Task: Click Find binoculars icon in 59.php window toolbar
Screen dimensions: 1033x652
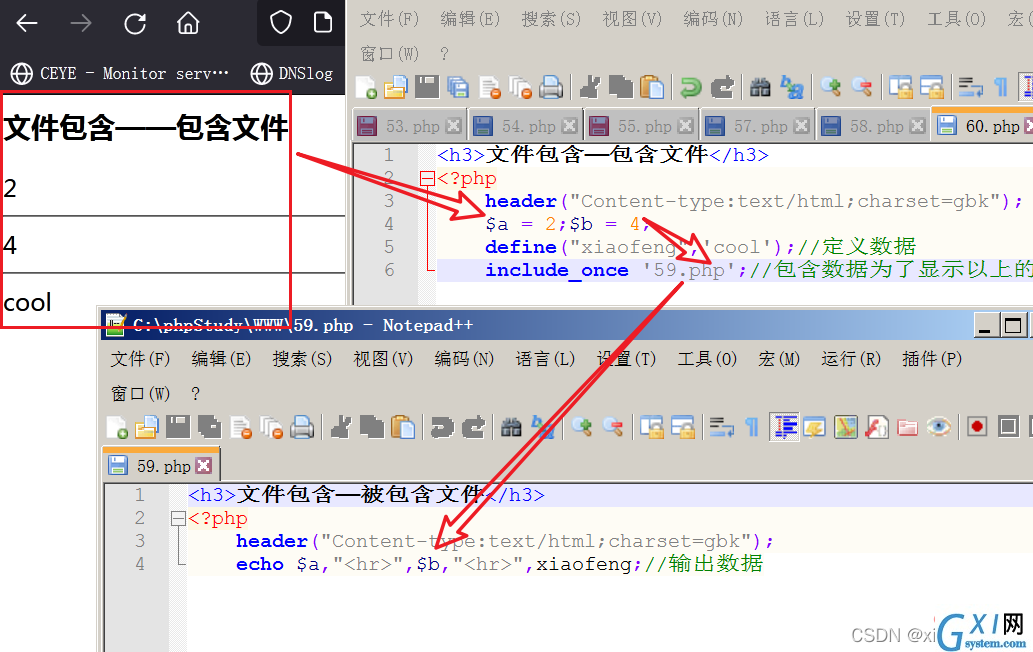Action: (x=511, y=427)
